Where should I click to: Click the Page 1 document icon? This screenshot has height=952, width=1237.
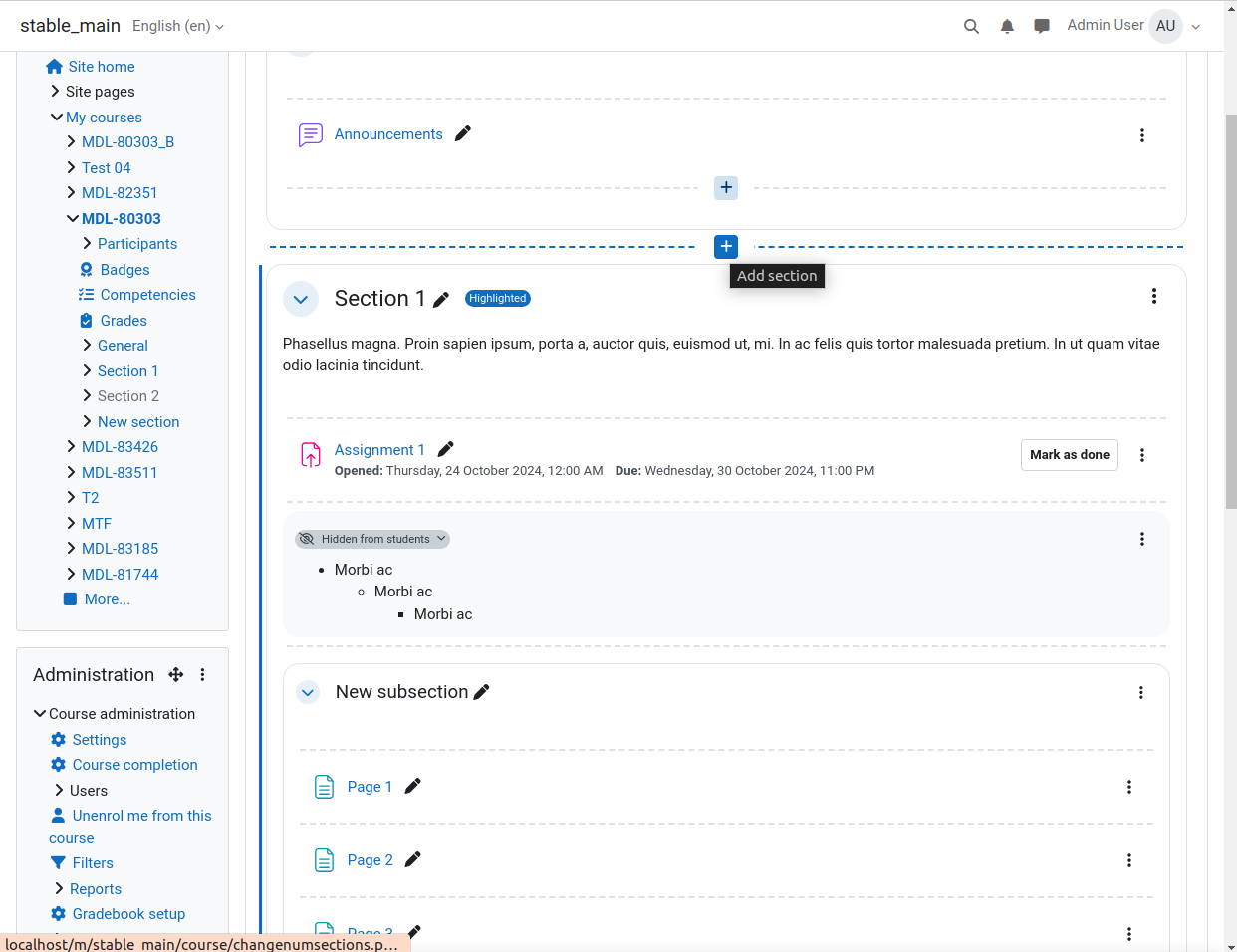click(x=324, y=787)
